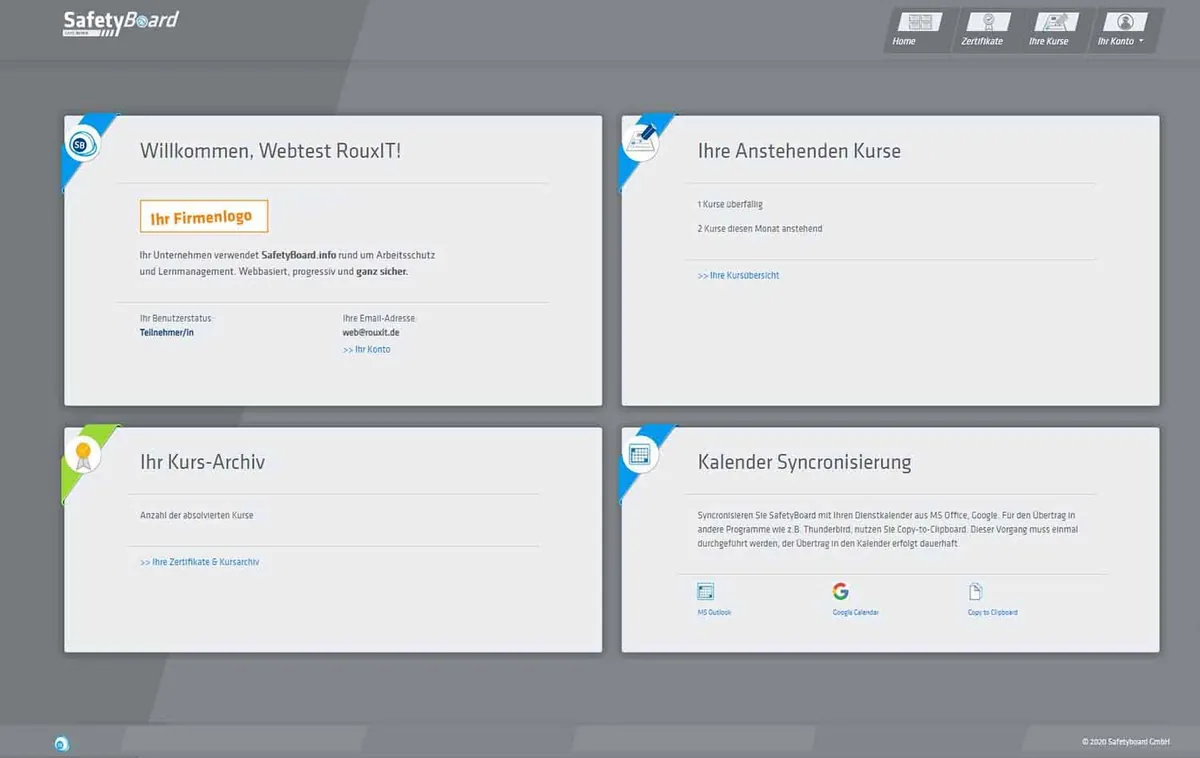Click 'Anzahl der absolvierten Kurse' text

click(x=197, y=516)
